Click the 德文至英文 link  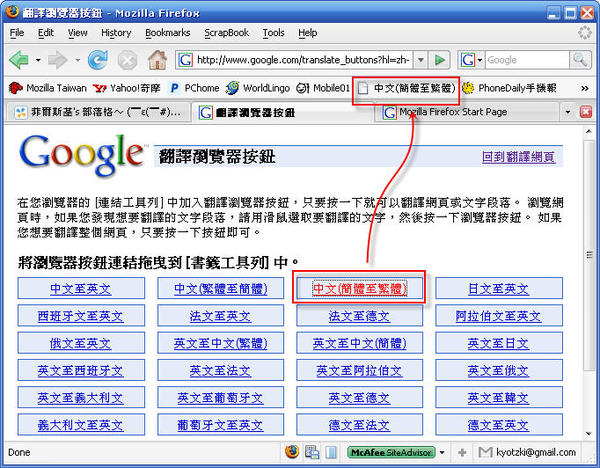click(x=499, y=425)
